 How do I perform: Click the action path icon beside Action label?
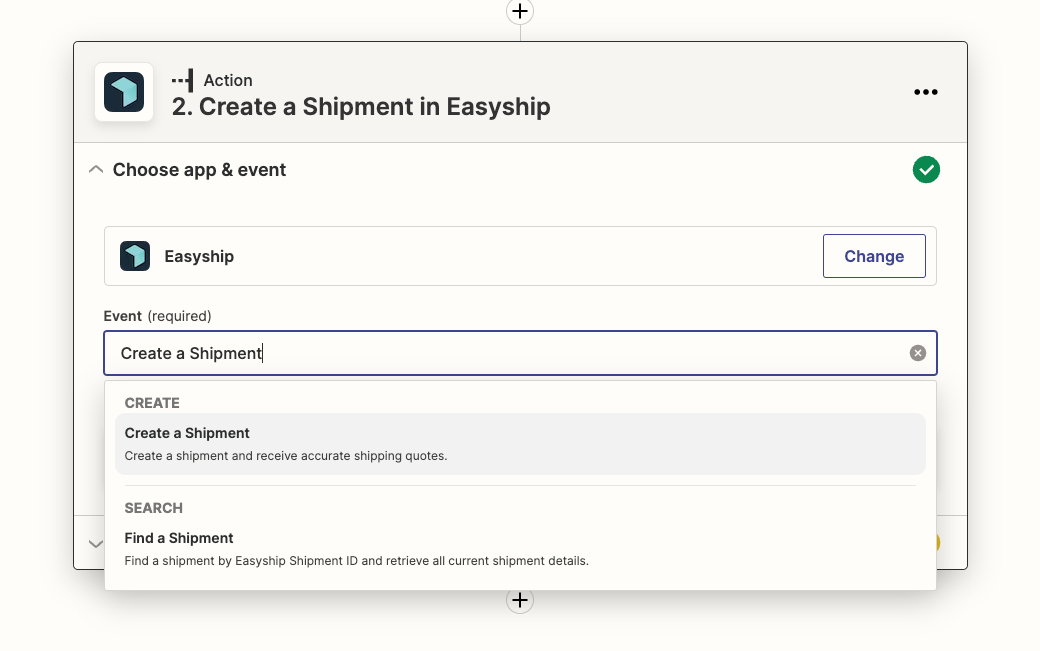tap(183, 80)
